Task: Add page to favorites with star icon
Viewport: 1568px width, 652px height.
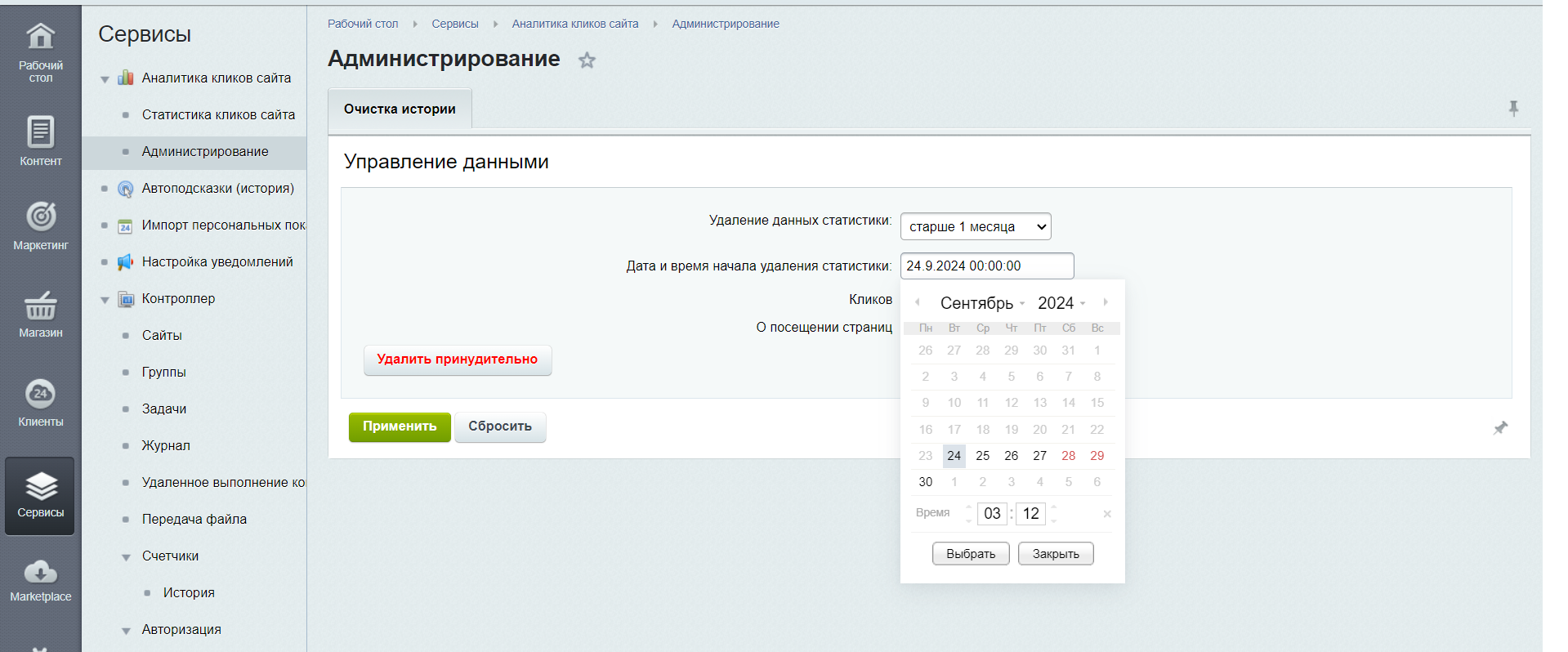Action: click(x=587, y=60)
